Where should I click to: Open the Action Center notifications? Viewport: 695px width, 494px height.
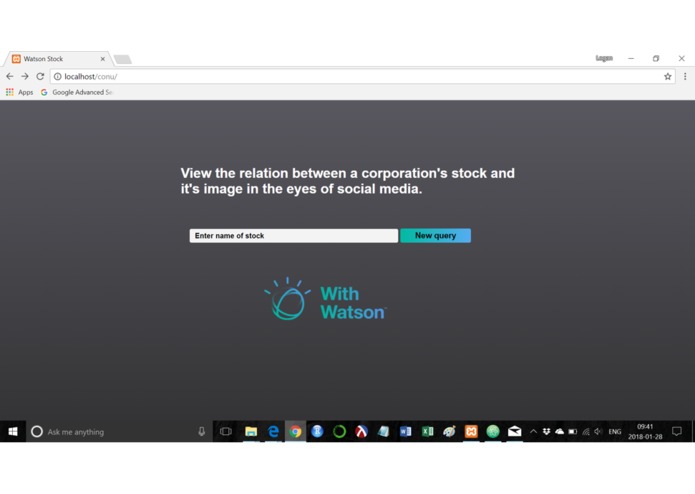[677, 432]
